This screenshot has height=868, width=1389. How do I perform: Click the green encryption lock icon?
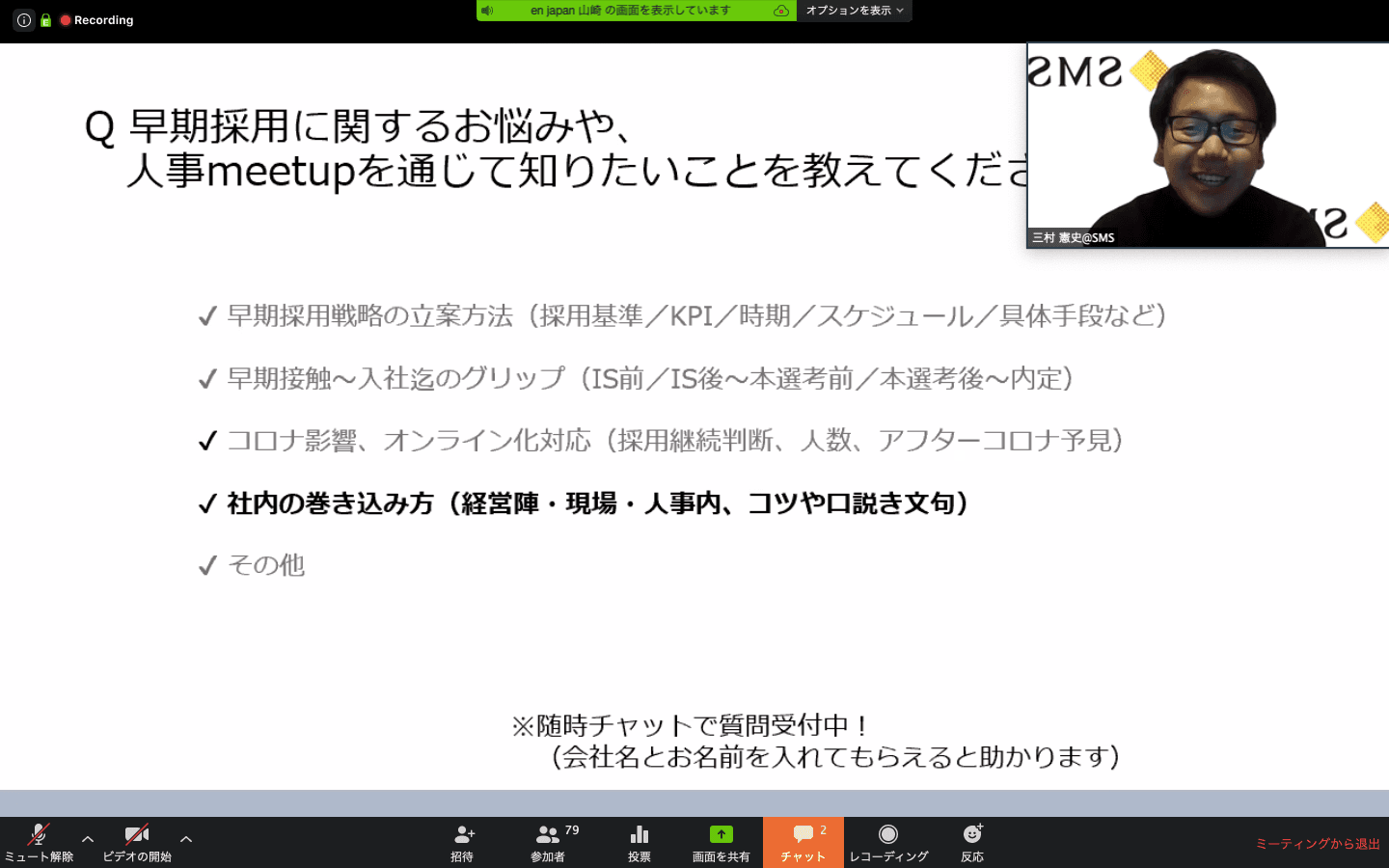click(45, 20)
